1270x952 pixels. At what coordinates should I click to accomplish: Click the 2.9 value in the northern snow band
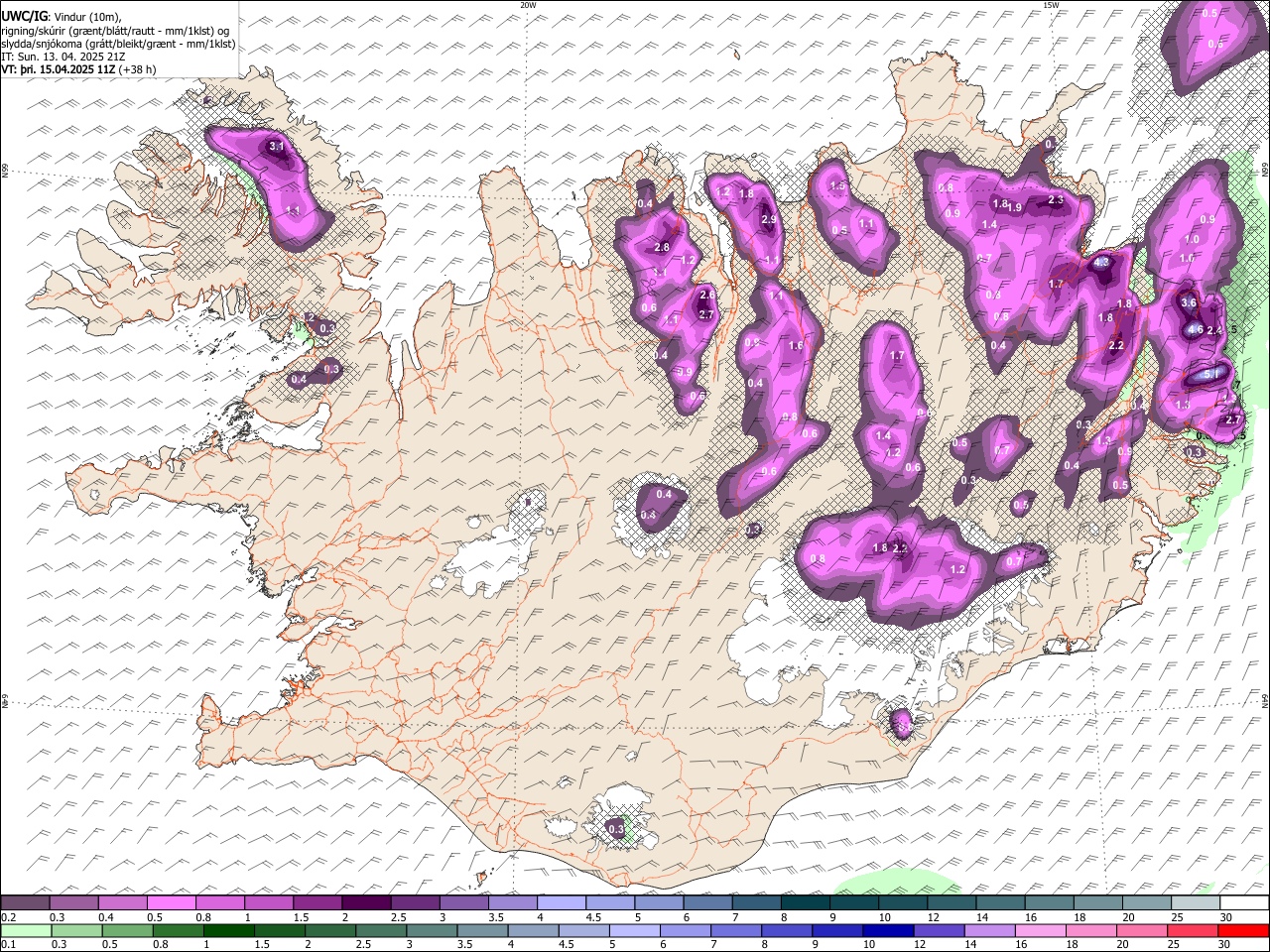coord(768,219)
